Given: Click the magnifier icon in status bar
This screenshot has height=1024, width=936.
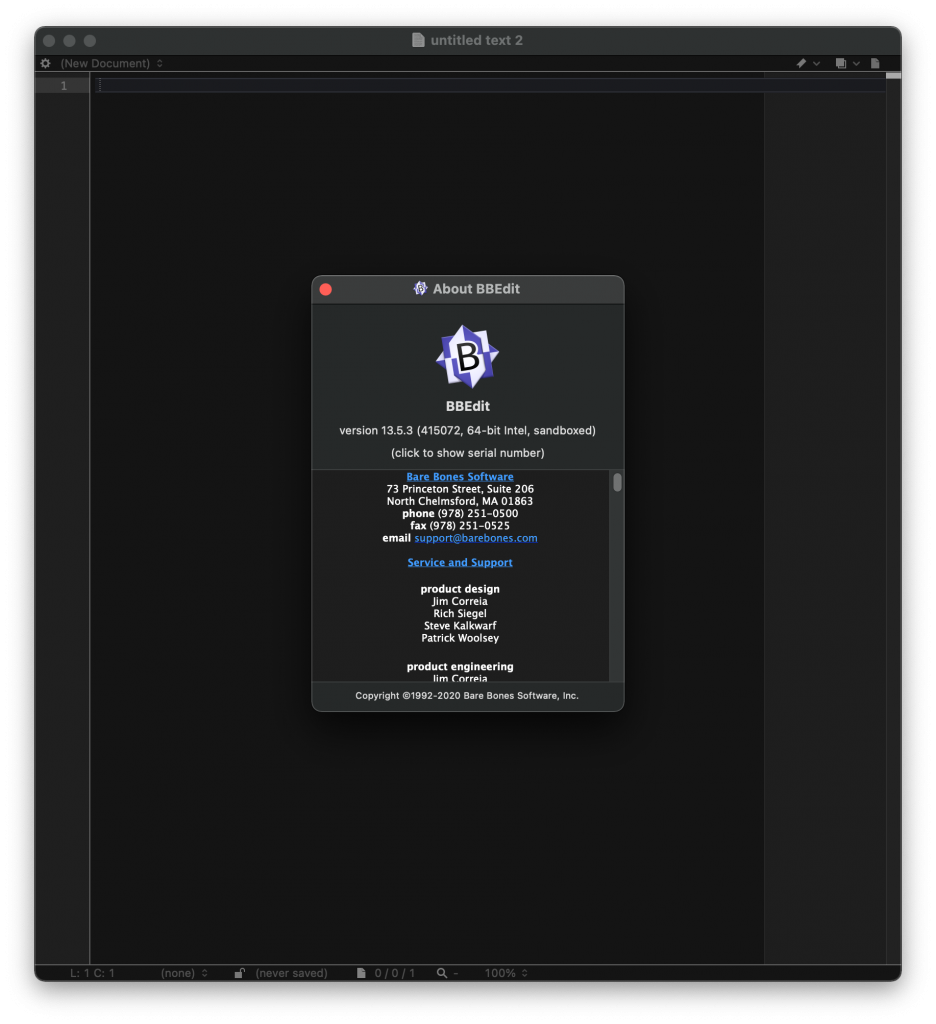Looking at the screenshot, I should point(442,973).
